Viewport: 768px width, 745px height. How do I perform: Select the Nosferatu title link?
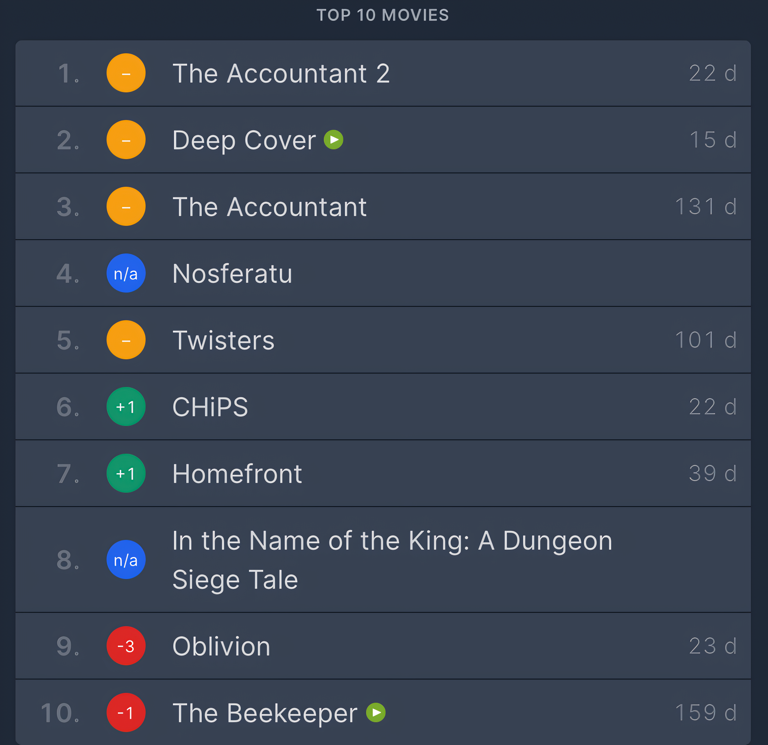pos(232,274)
